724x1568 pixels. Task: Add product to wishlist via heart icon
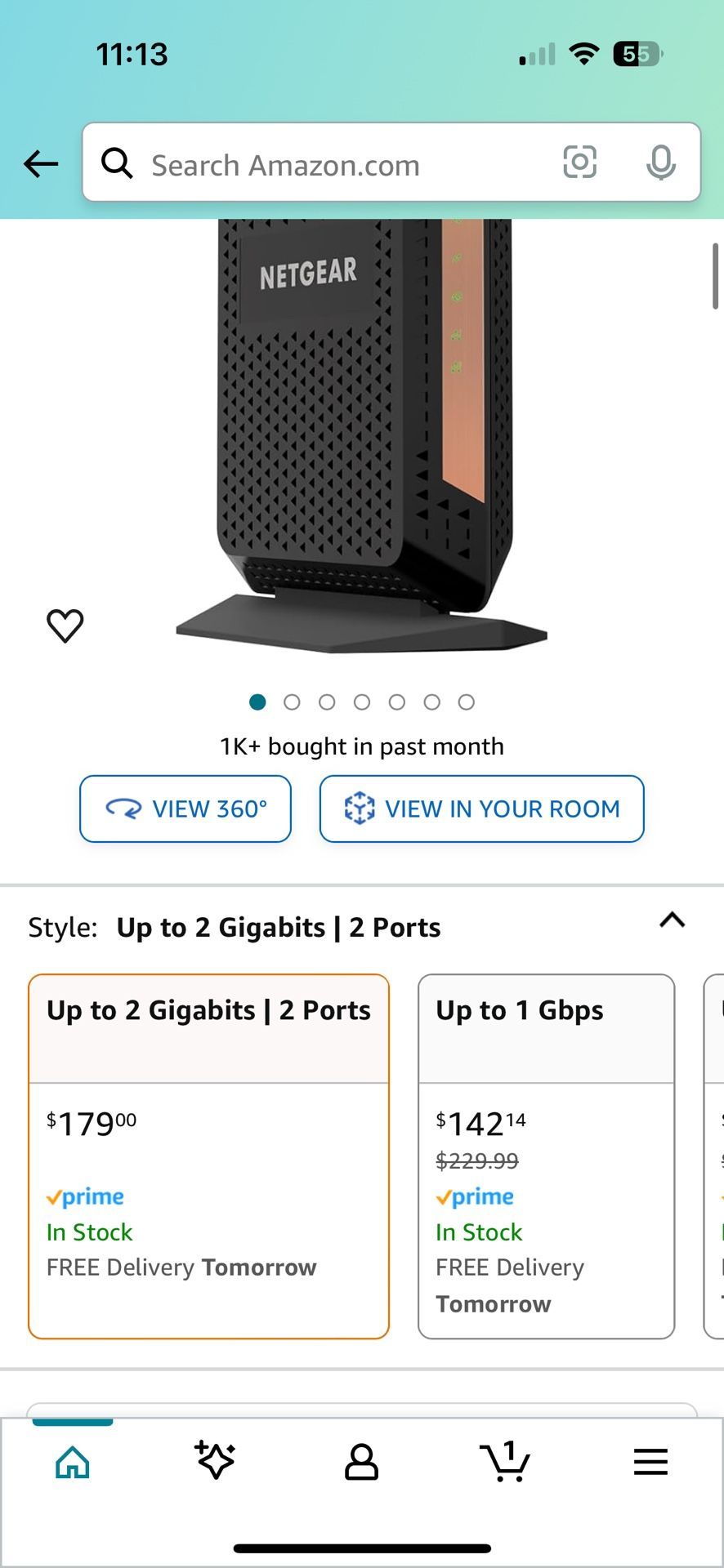point(65,625)
